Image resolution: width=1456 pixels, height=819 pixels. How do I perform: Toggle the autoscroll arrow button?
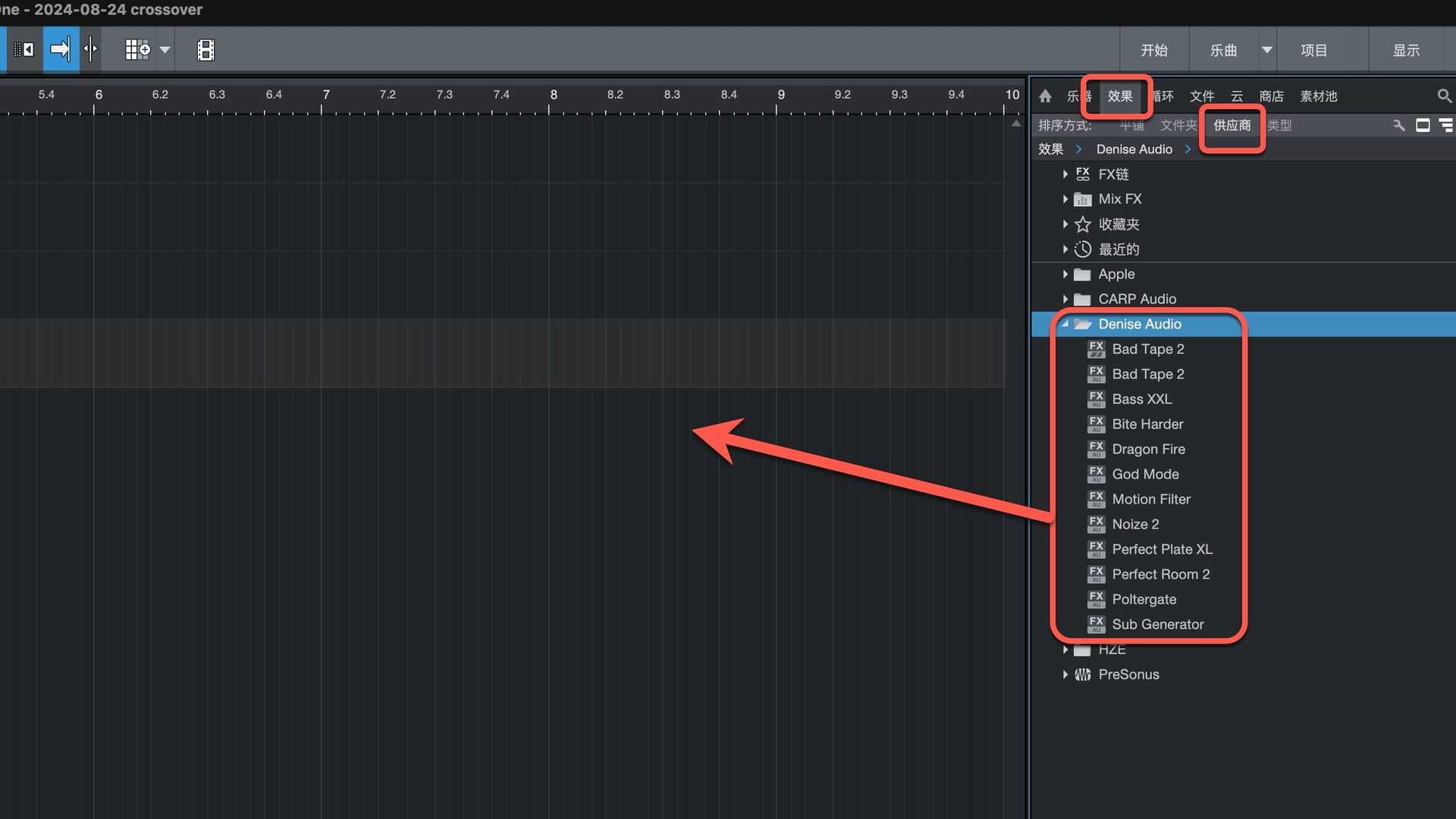coord(61,50)
